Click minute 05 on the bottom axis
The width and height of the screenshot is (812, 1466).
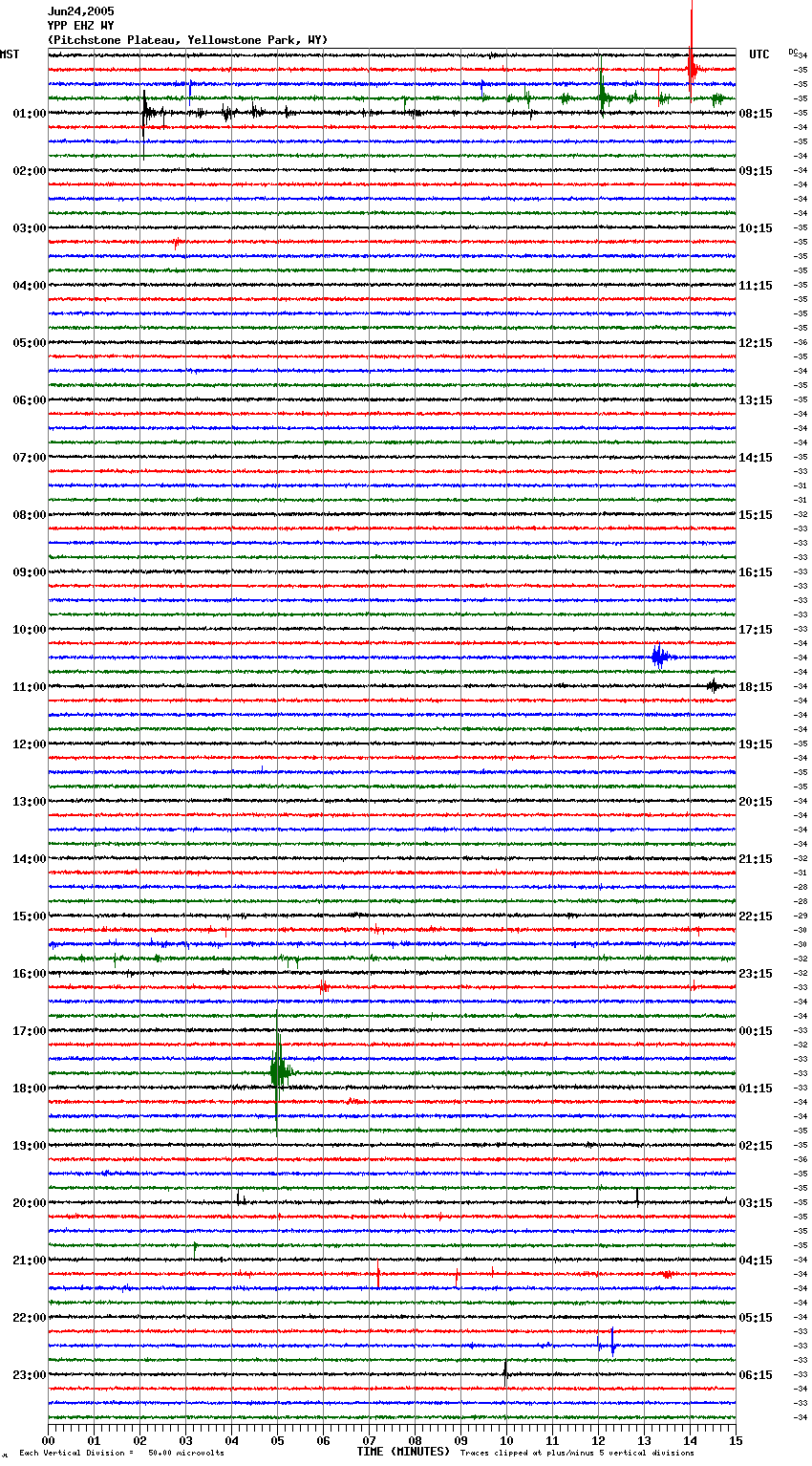(x=277, y=1440)
